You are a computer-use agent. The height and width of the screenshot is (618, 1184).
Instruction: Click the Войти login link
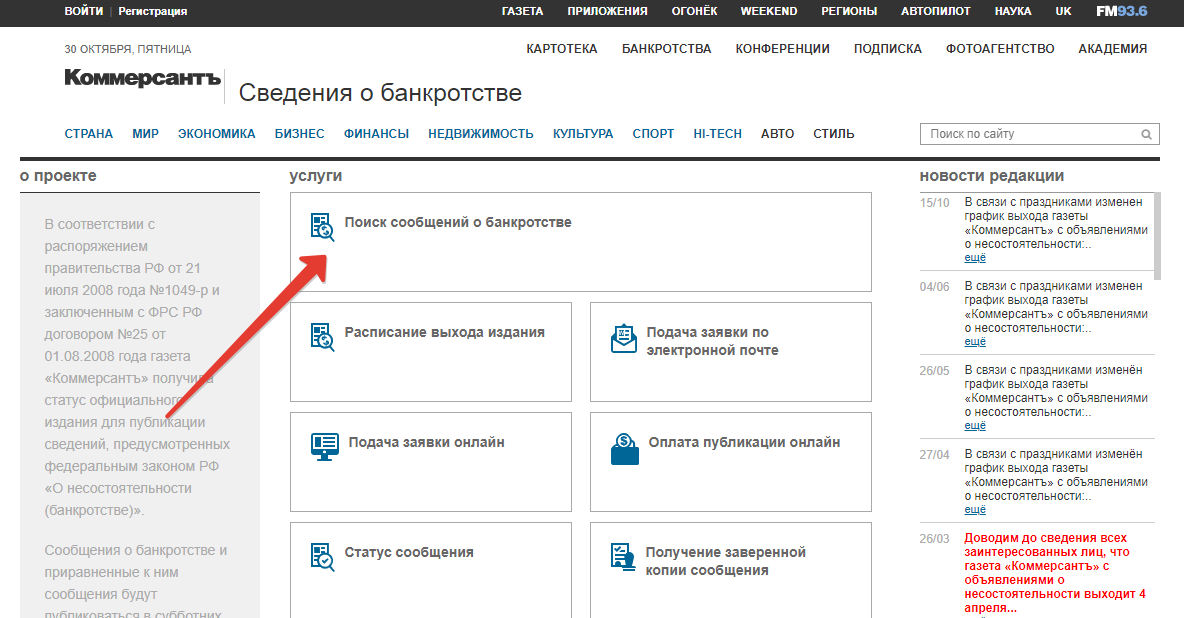tap(83, 11)
